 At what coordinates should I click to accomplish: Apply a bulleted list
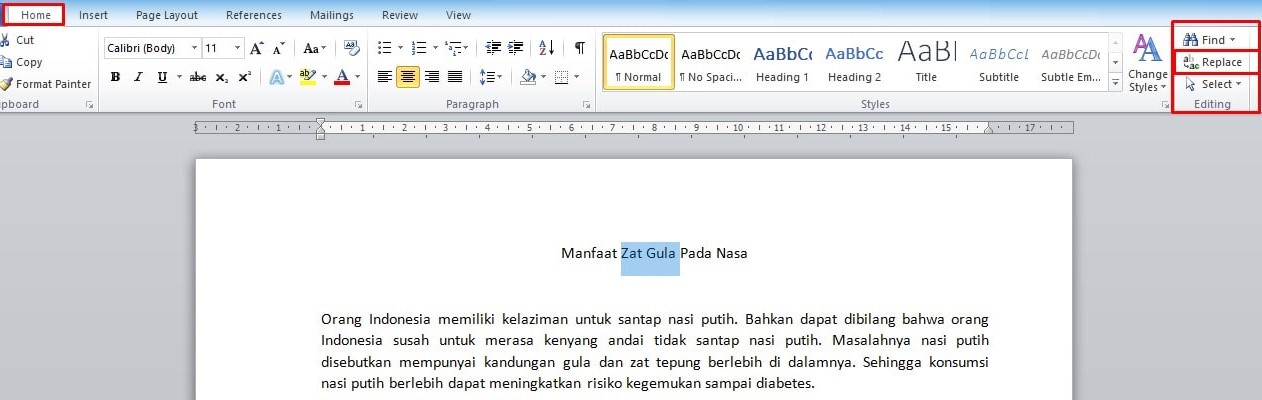pyautogui.click(x=384, y=48)
